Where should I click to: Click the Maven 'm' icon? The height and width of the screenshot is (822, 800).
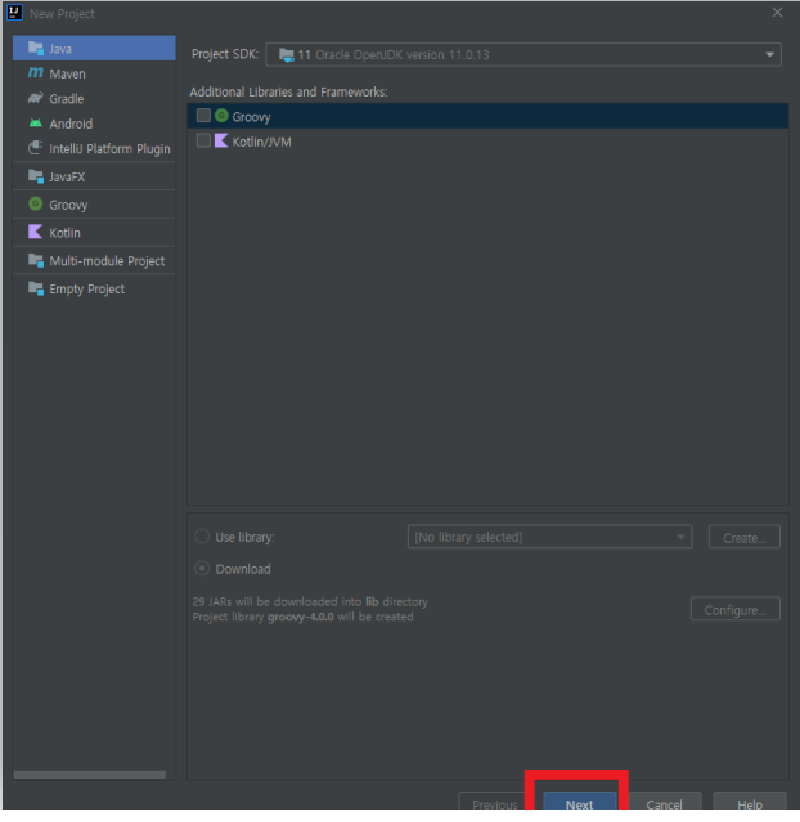pos(36,73)
